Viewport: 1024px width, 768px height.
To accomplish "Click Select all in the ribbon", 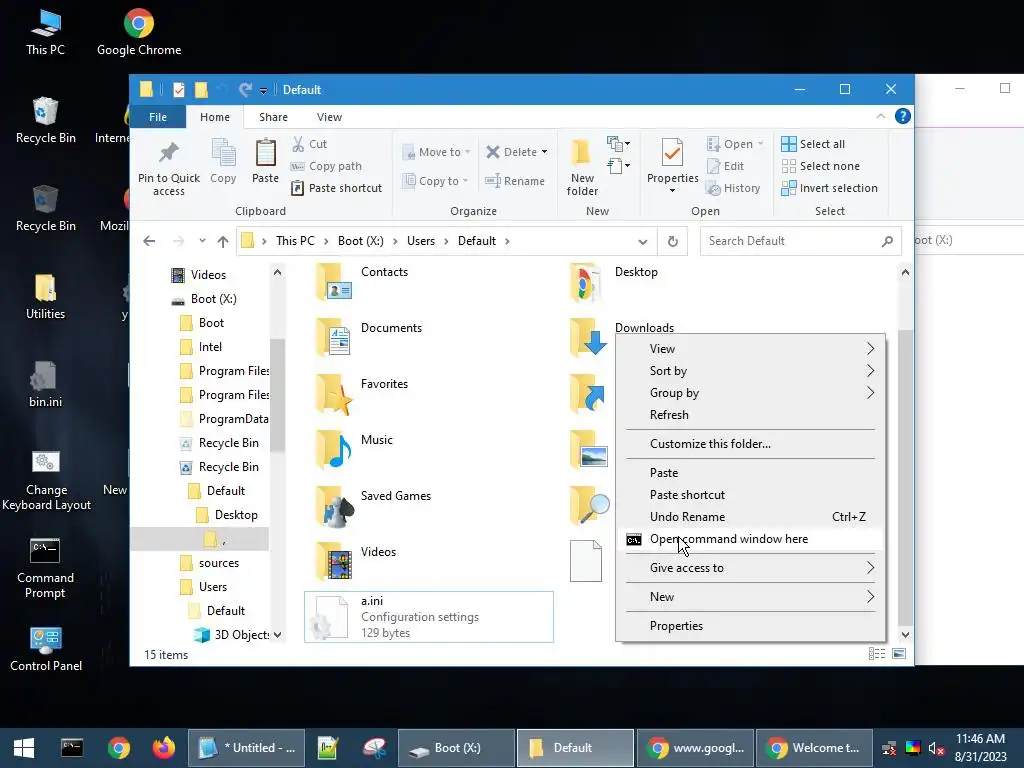I will coord(813,144).
